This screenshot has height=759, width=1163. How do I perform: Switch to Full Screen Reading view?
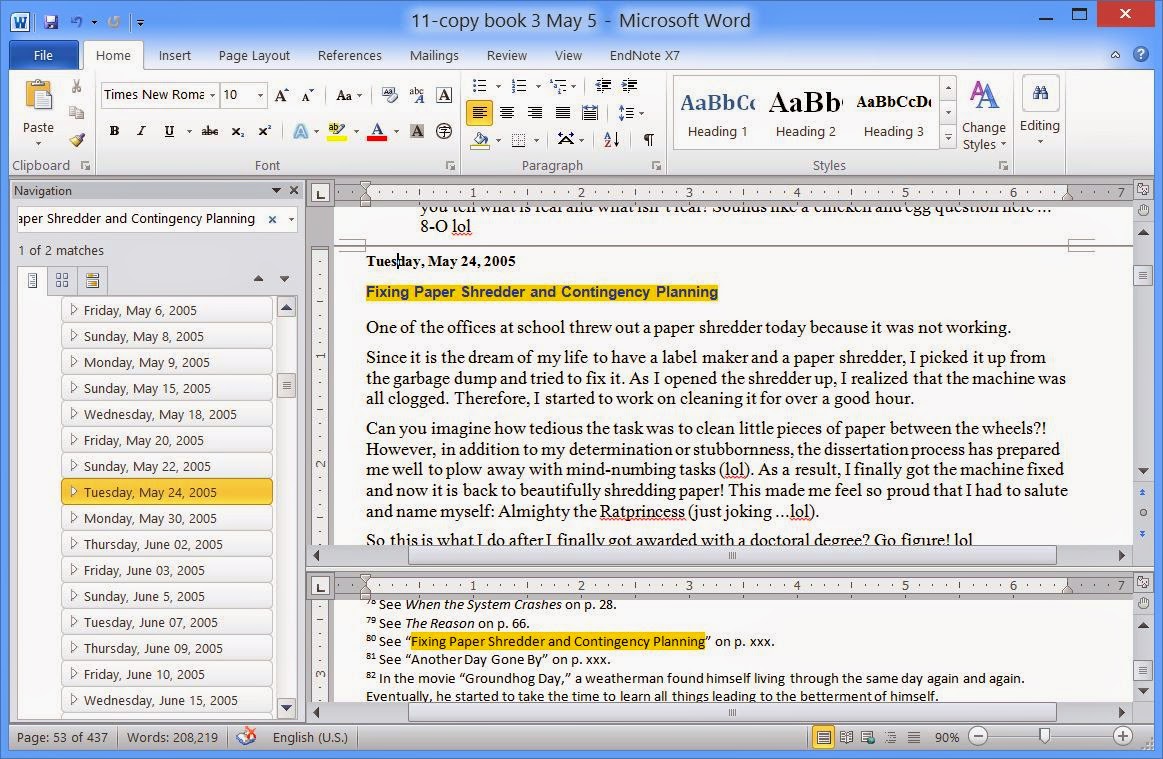coord(846,737)
